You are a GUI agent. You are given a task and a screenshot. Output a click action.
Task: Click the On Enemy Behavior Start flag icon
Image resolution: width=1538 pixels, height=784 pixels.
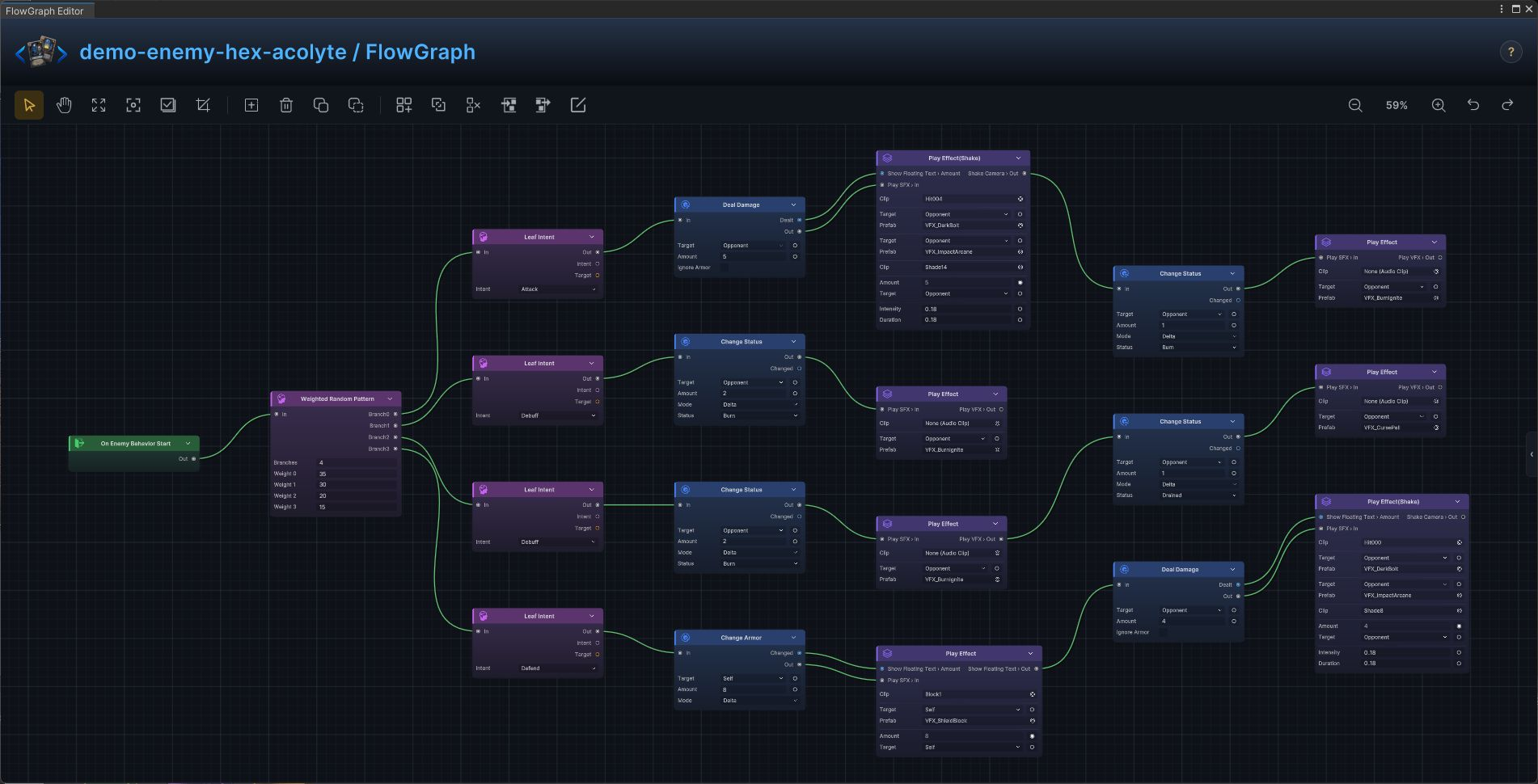(x=79, y=443)
